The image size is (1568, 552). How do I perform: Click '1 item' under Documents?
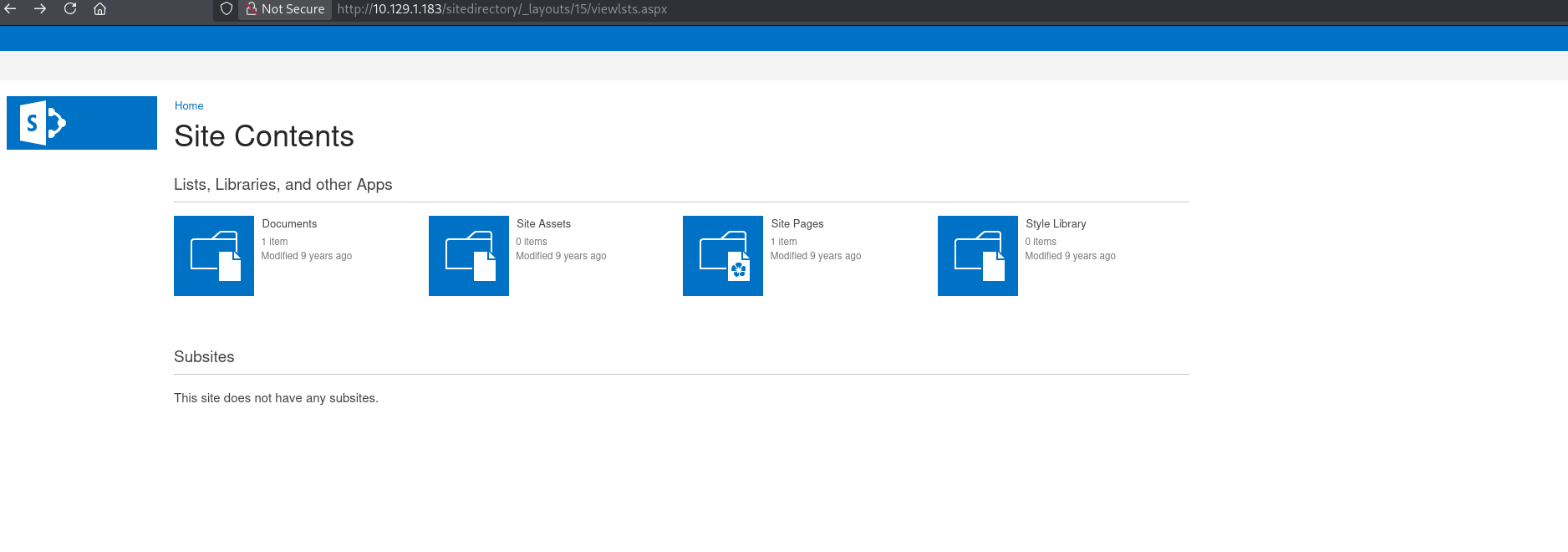(274, 242)
